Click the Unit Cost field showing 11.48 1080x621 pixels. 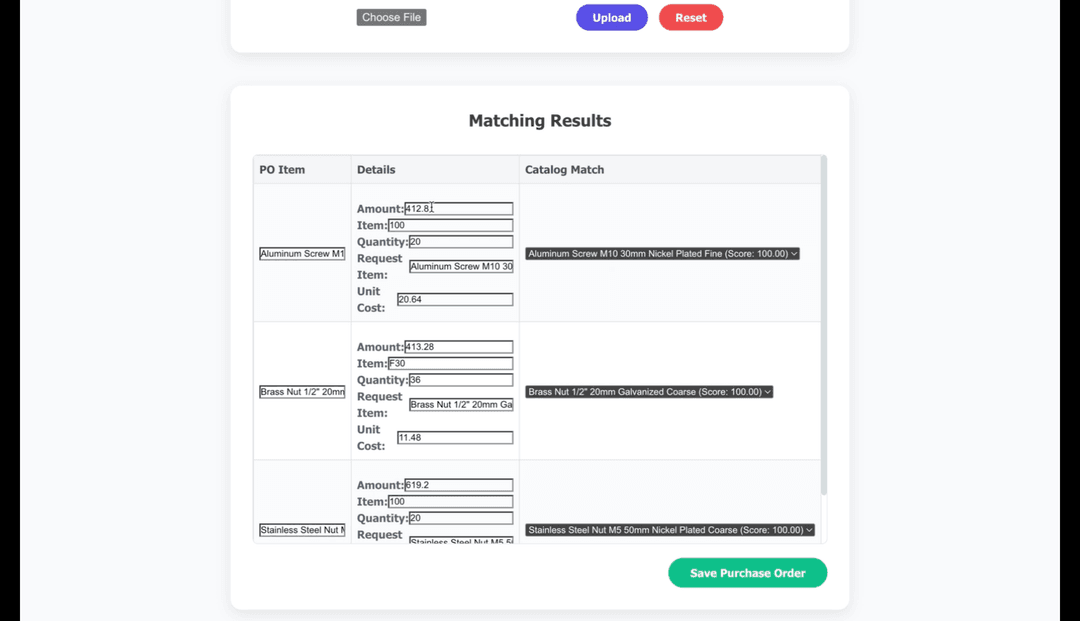454,437
